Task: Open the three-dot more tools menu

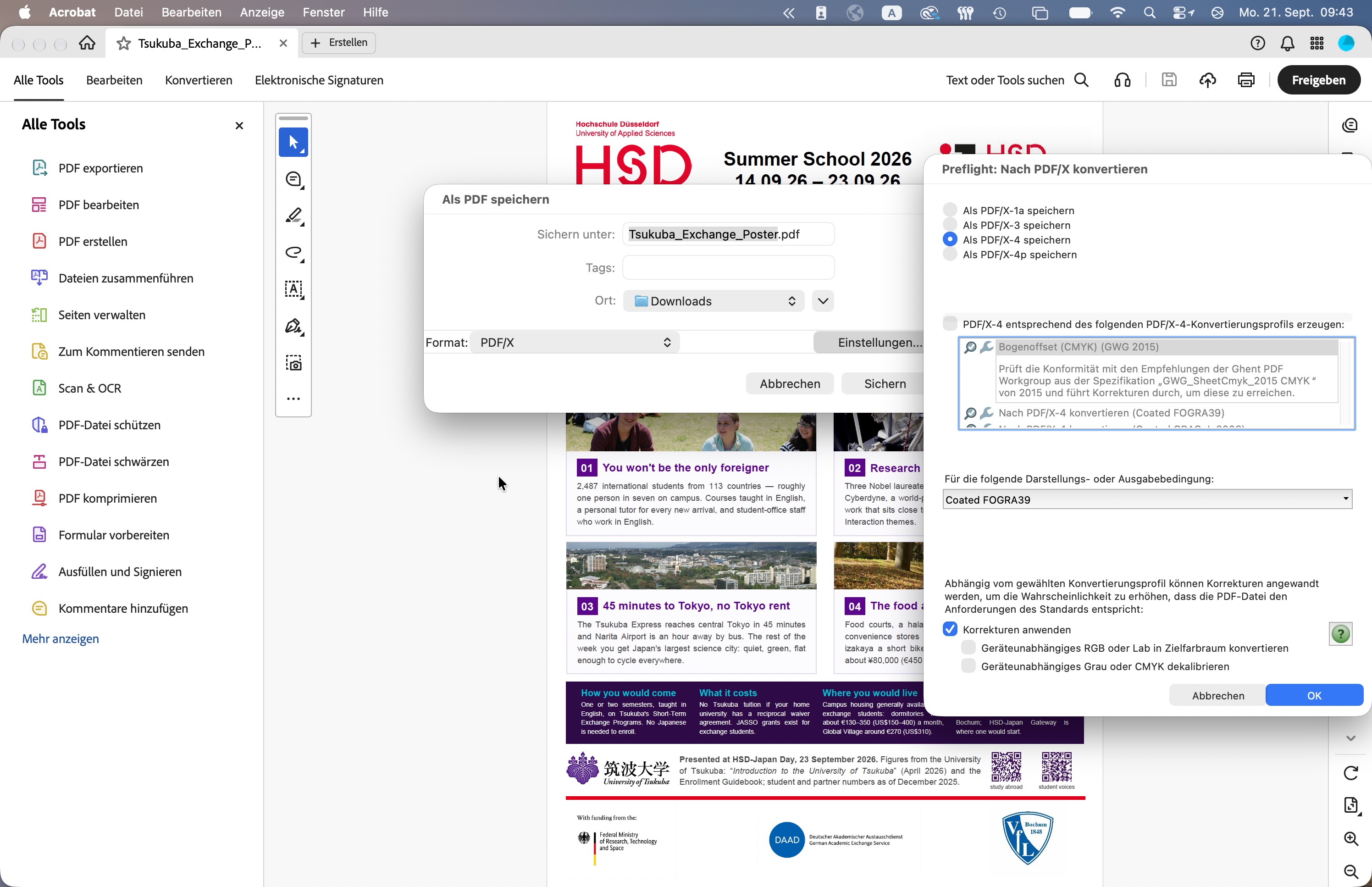Action: [x=293, y=399]
